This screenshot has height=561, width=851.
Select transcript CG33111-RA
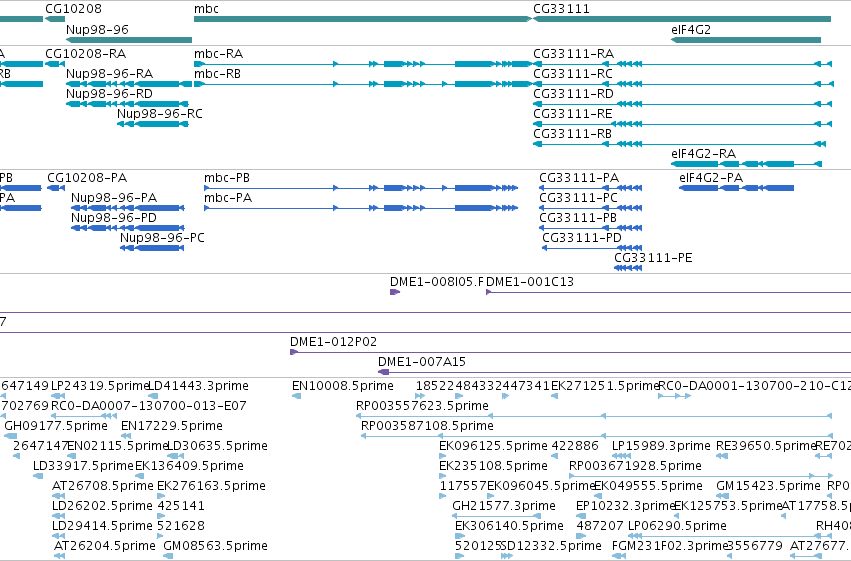click(682, 64)
